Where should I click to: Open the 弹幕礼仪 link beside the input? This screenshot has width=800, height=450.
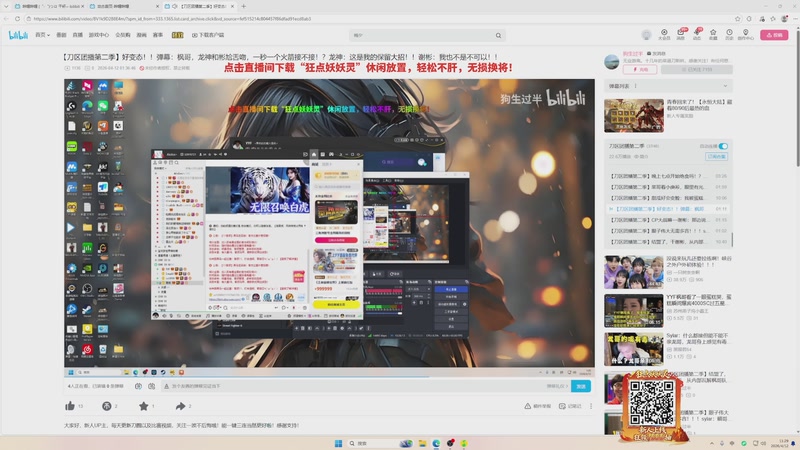click(x=557, y=386)
